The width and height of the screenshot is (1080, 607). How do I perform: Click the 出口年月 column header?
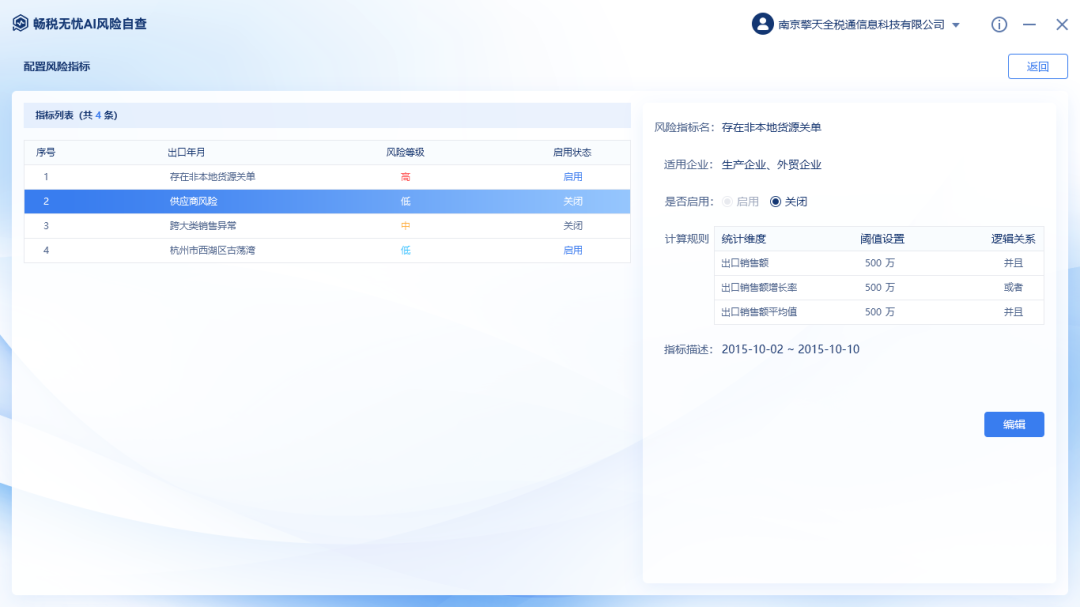pos(186,152)
